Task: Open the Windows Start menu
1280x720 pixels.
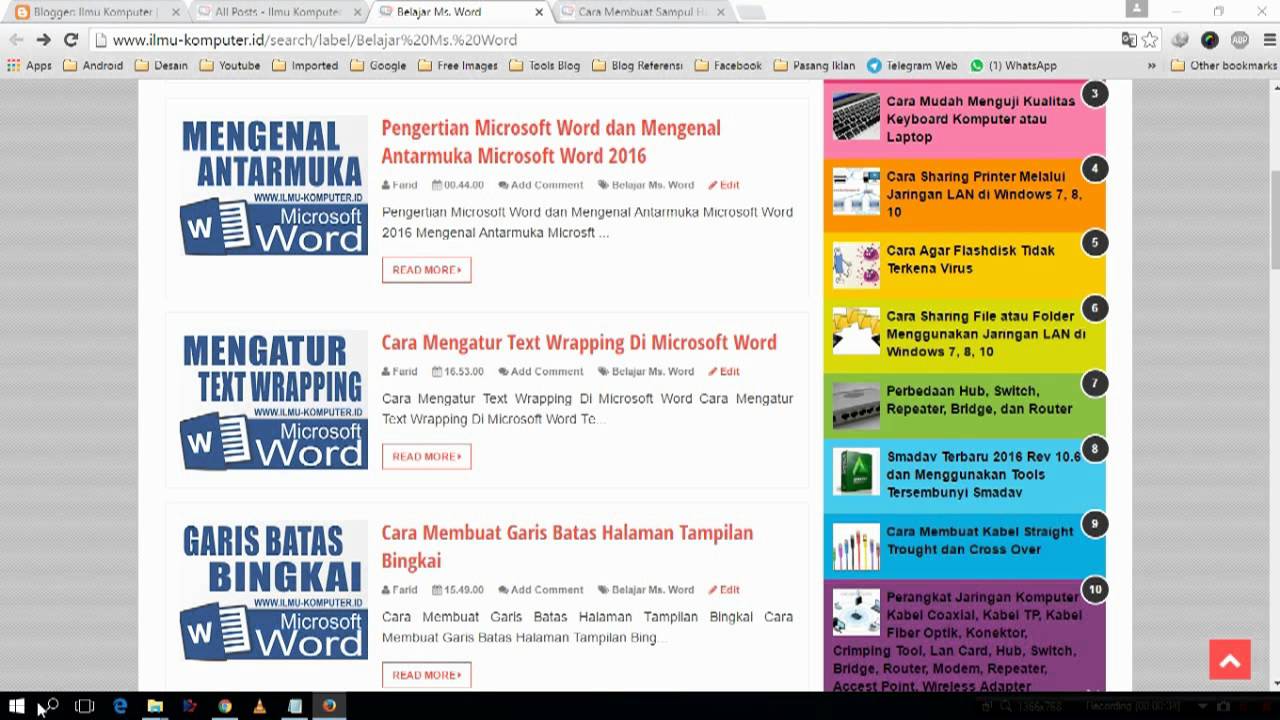Action: pos(16,706)
